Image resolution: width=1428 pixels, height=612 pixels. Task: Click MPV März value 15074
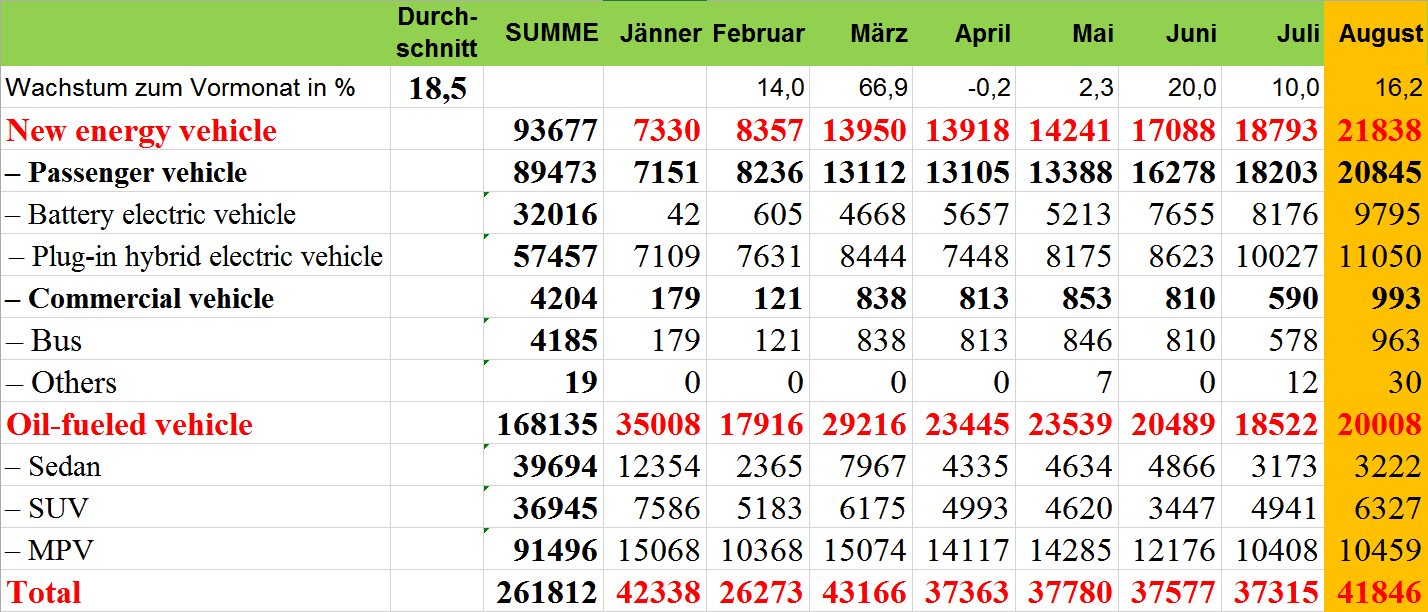(864, 551)
